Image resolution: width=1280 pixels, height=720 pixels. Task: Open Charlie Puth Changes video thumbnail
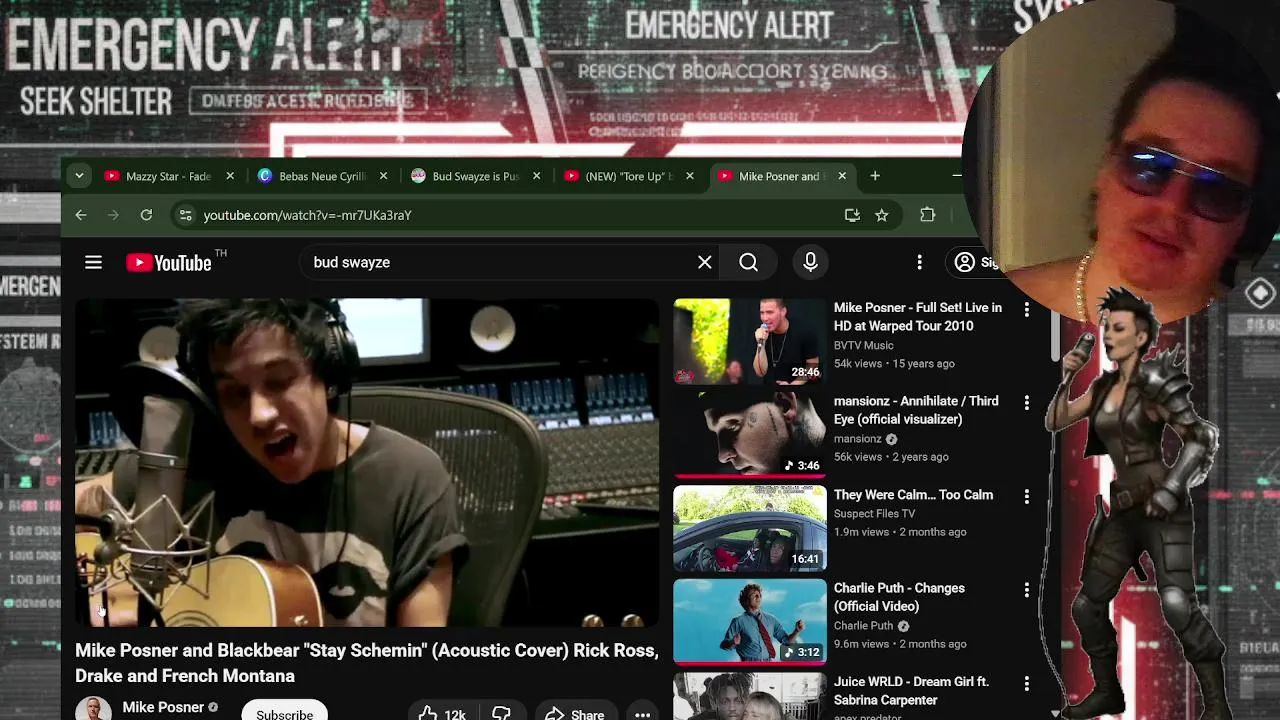tap(750, 622)
